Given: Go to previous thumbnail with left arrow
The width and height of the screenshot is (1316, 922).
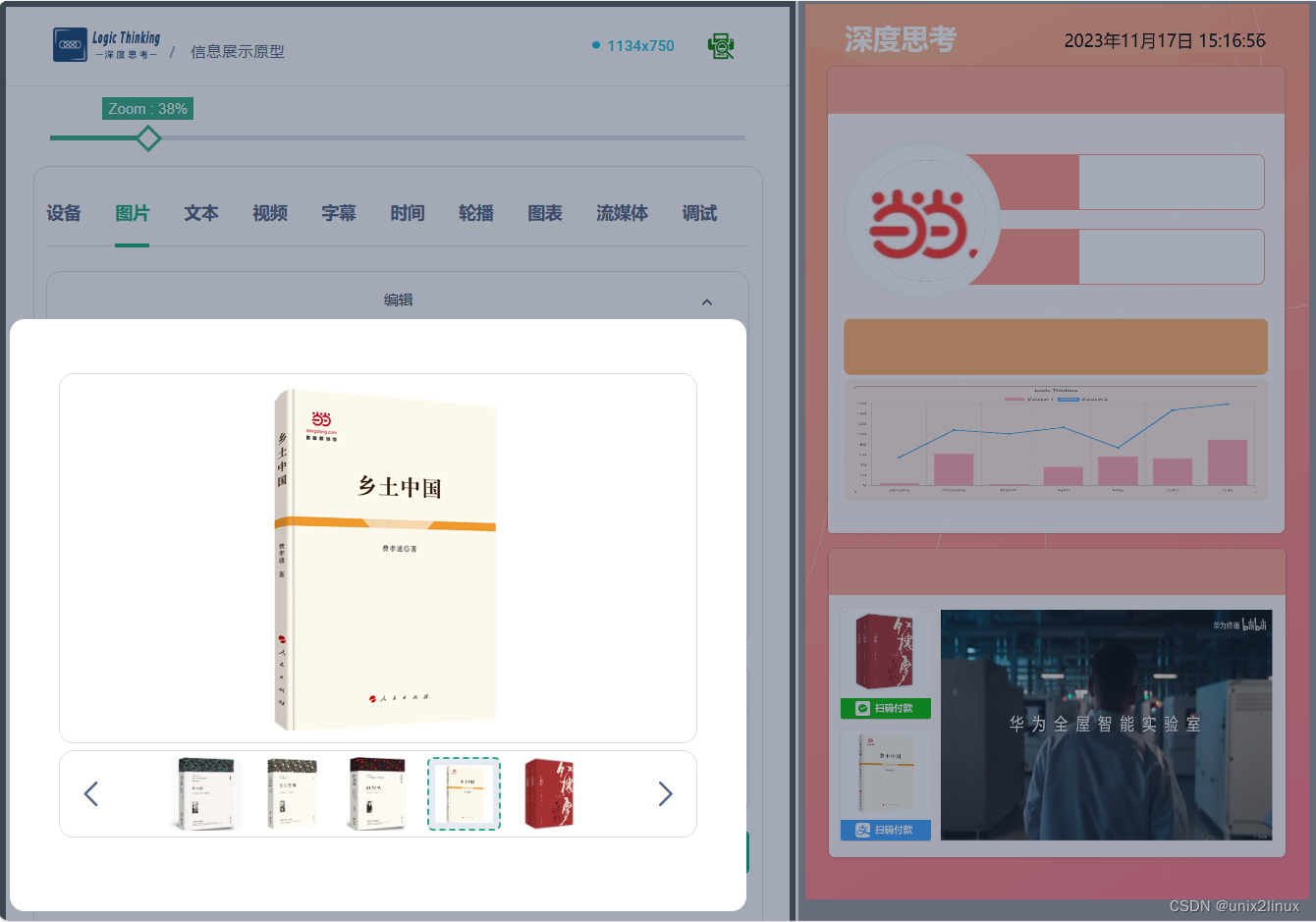Looking at the screenshot, I should tap(91, 793).
